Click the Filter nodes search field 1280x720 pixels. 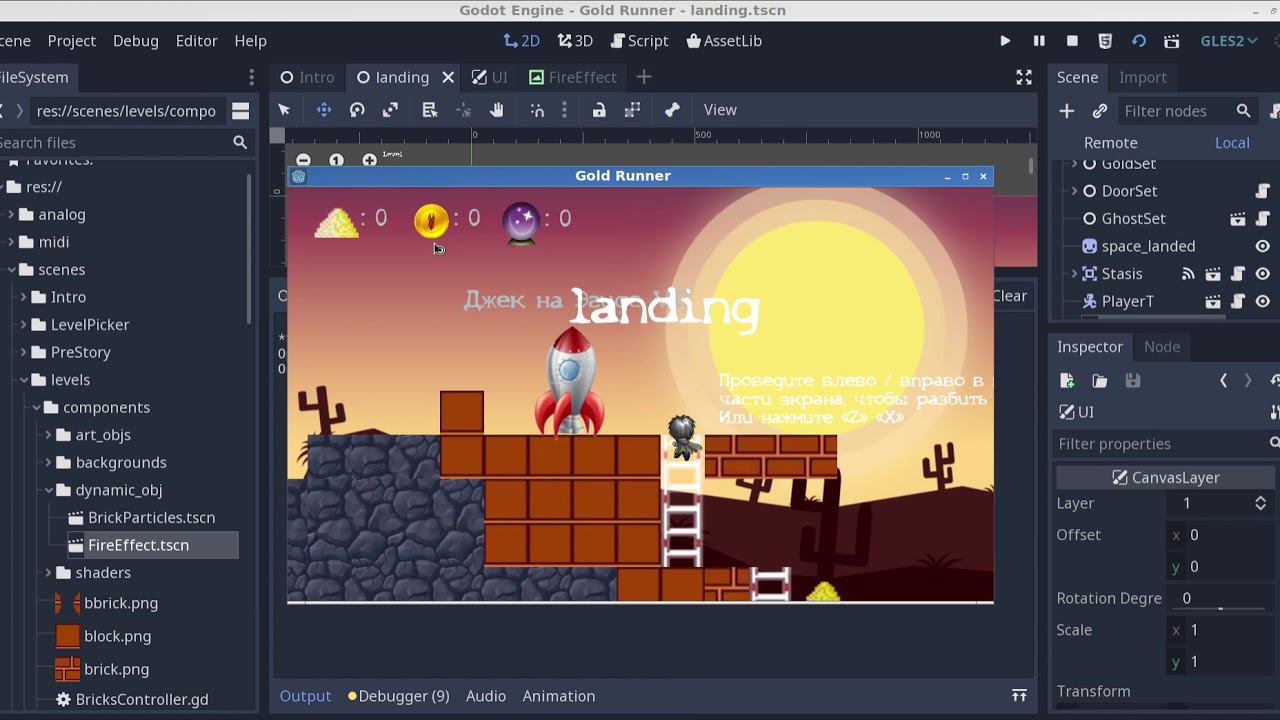point(1175,111)
